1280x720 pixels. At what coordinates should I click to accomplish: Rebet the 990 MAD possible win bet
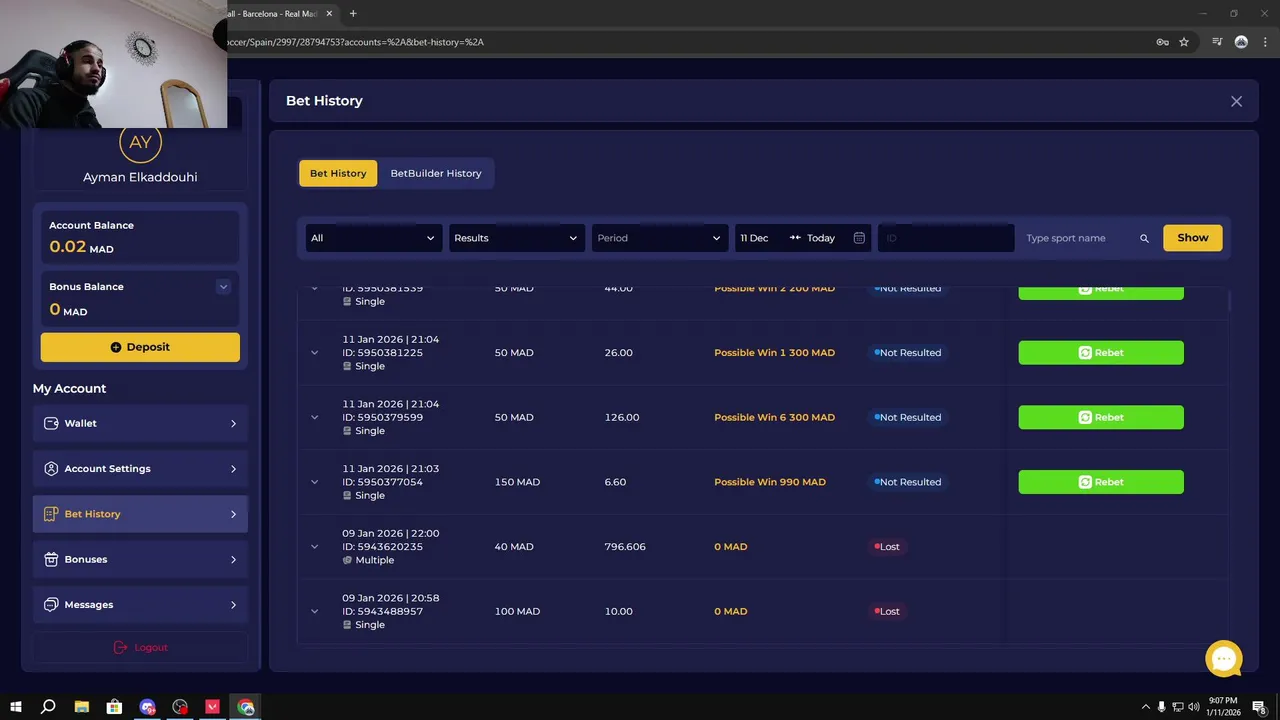point(1101,482)
